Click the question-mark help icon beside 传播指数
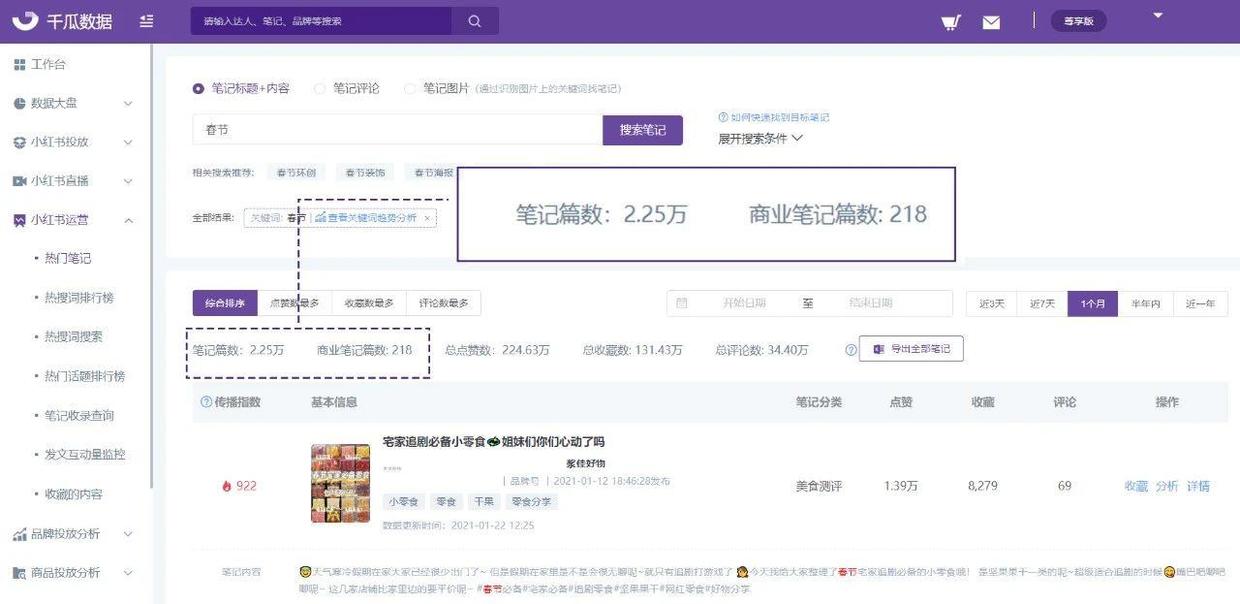This screenshot has height=604, width=1240. tap(208, 401)
